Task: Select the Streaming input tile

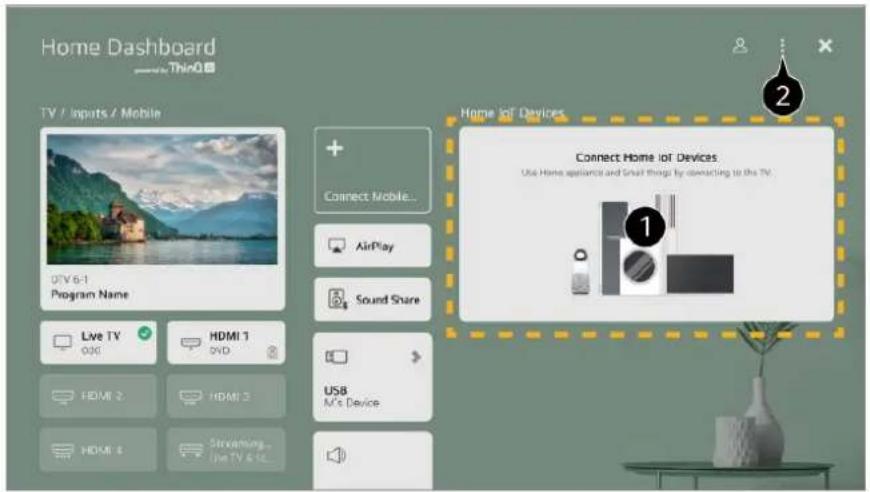Action: pos(226,450)
